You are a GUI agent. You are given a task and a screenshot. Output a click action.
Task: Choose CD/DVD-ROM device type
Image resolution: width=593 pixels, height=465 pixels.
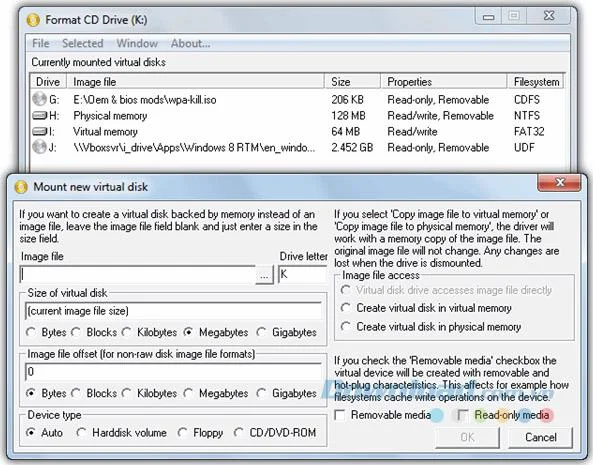click(x=238, y=432)
